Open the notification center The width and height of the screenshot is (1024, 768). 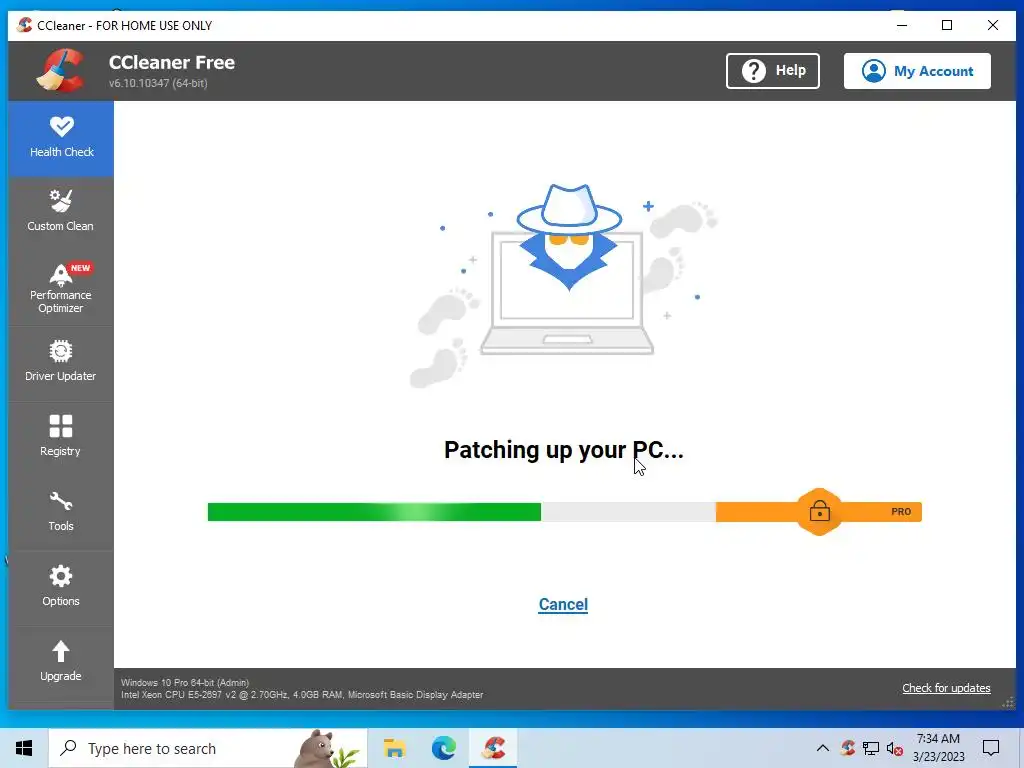pos(991,748)
